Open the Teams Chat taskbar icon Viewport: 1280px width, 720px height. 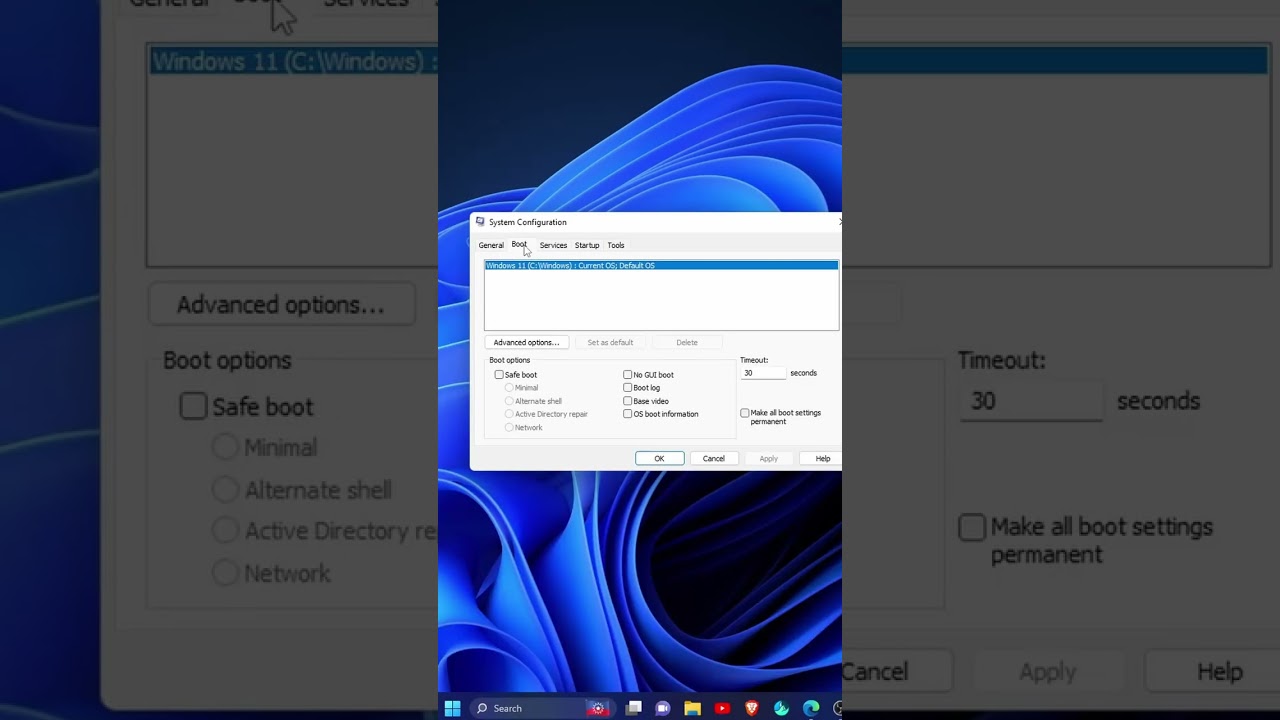(x=662, y=708)
